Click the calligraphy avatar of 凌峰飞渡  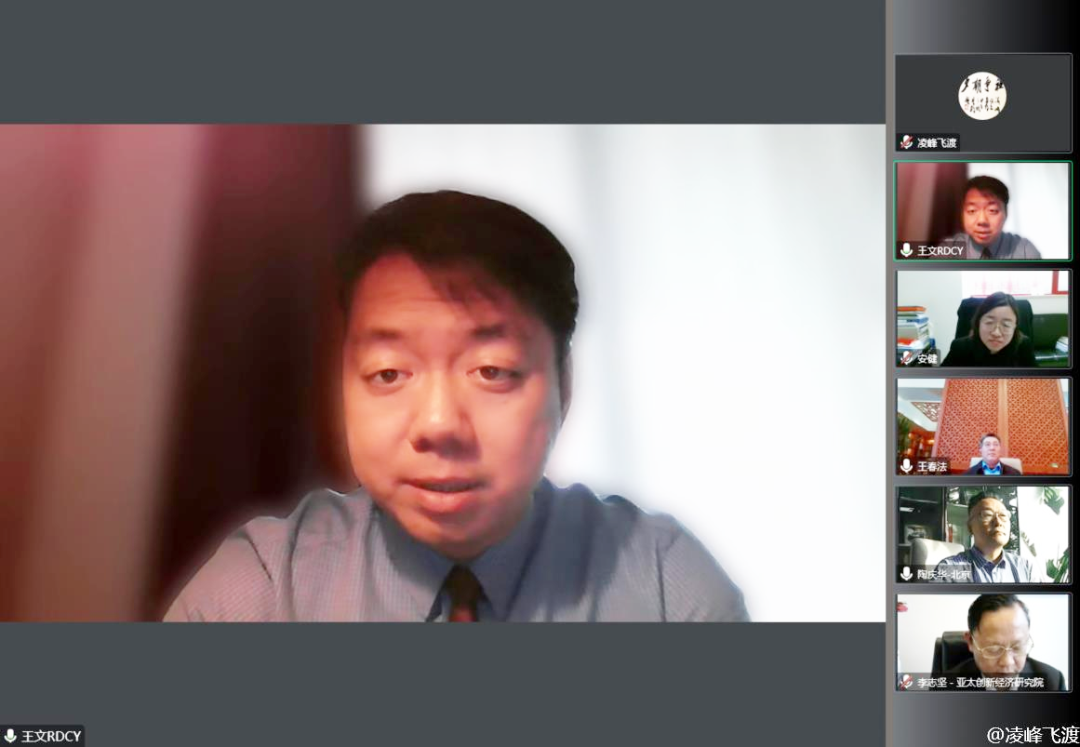coord(982,96)
